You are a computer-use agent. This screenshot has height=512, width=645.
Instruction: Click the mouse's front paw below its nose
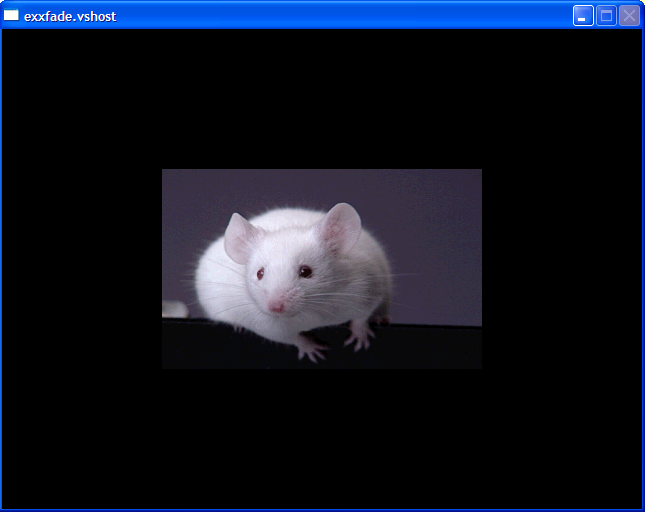point(310,350)
